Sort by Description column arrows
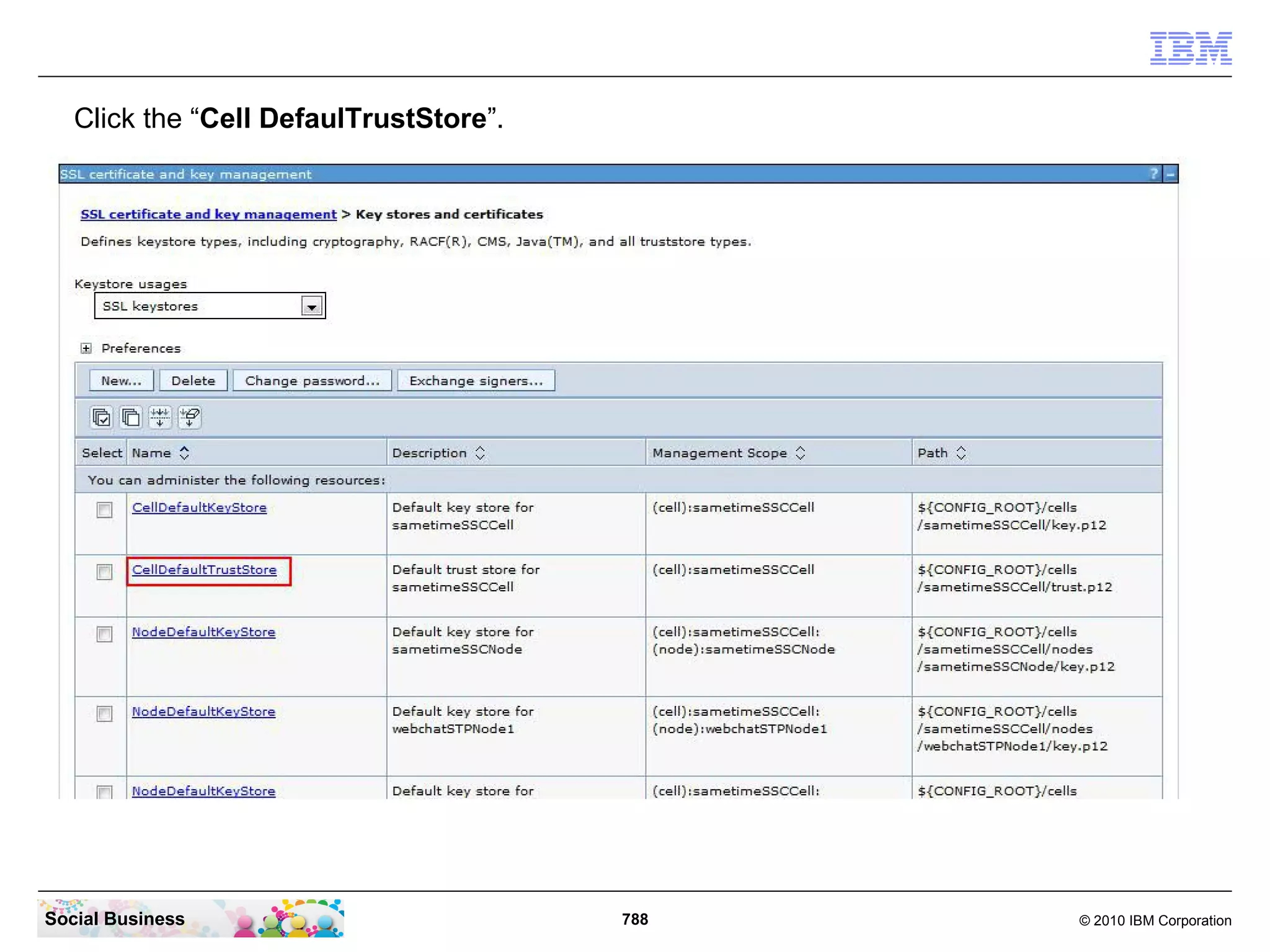This screenshot has height=952, width=1270. point(481,453)
